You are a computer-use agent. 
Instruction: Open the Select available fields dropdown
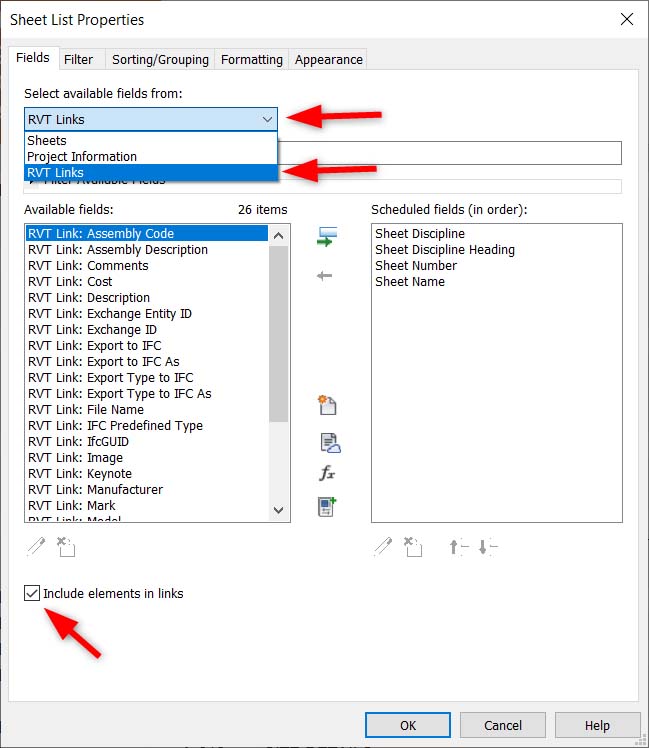click(150, 119)
